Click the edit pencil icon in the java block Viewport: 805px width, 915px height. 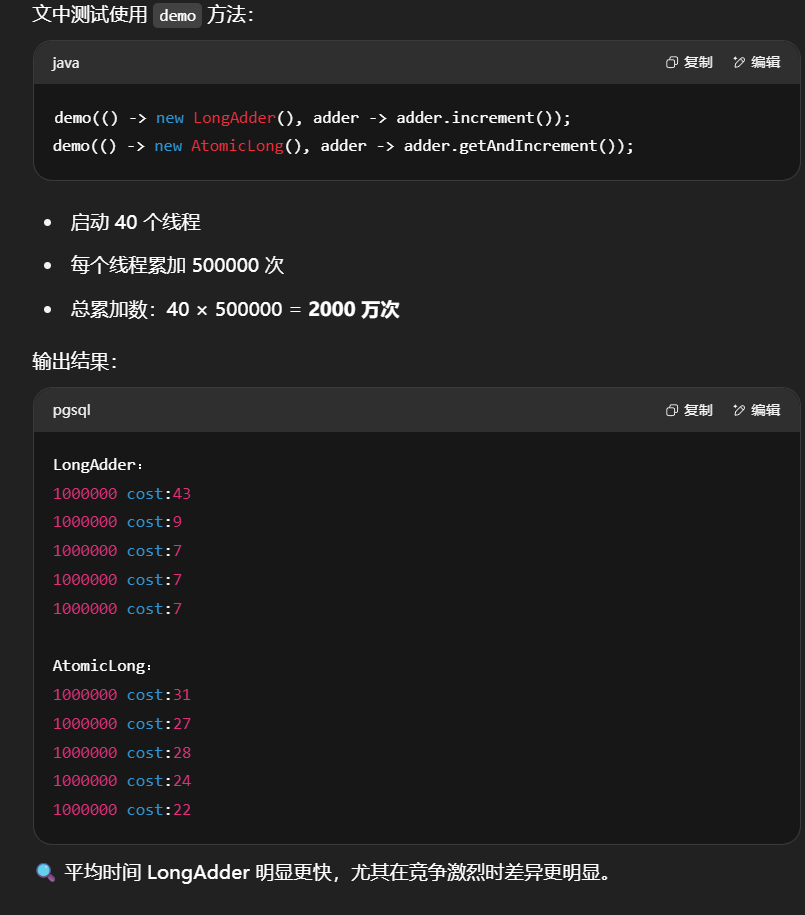(x=739, y=63)
